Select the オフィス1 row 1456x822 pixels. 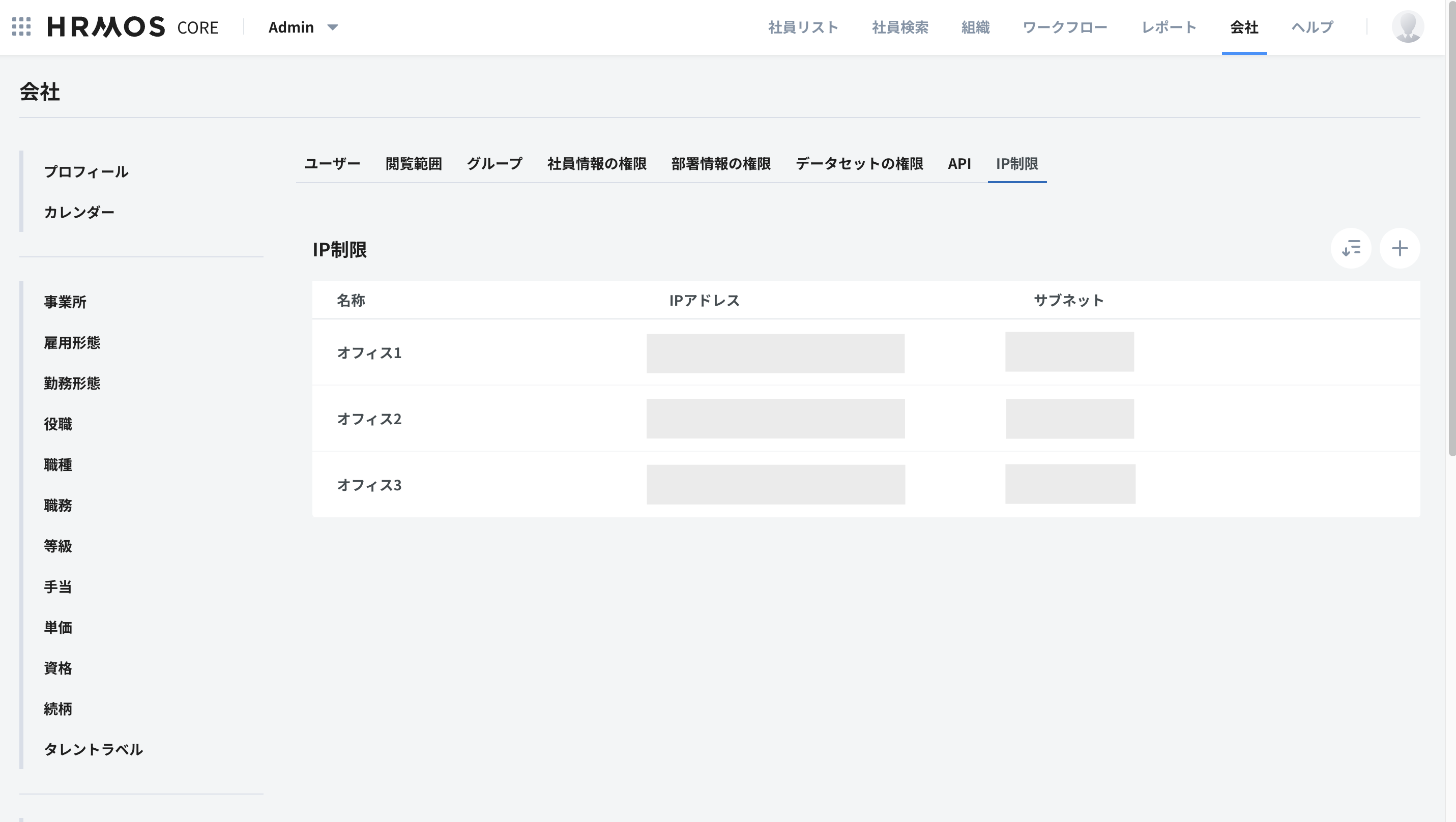click(369, 353)
